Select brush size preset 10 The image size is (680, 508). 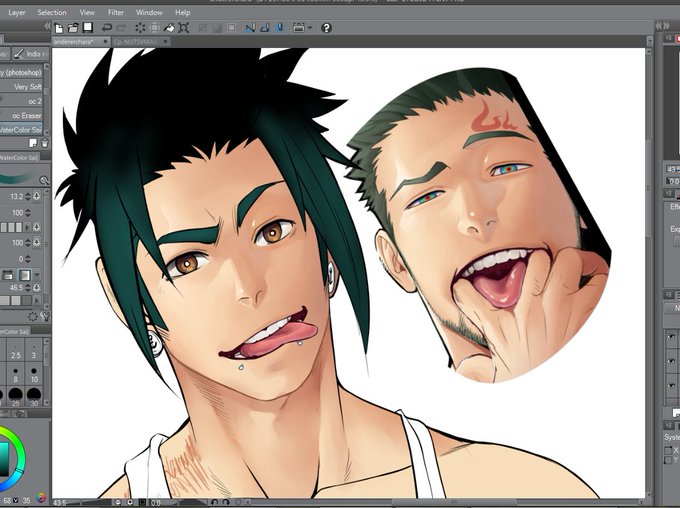34,374
